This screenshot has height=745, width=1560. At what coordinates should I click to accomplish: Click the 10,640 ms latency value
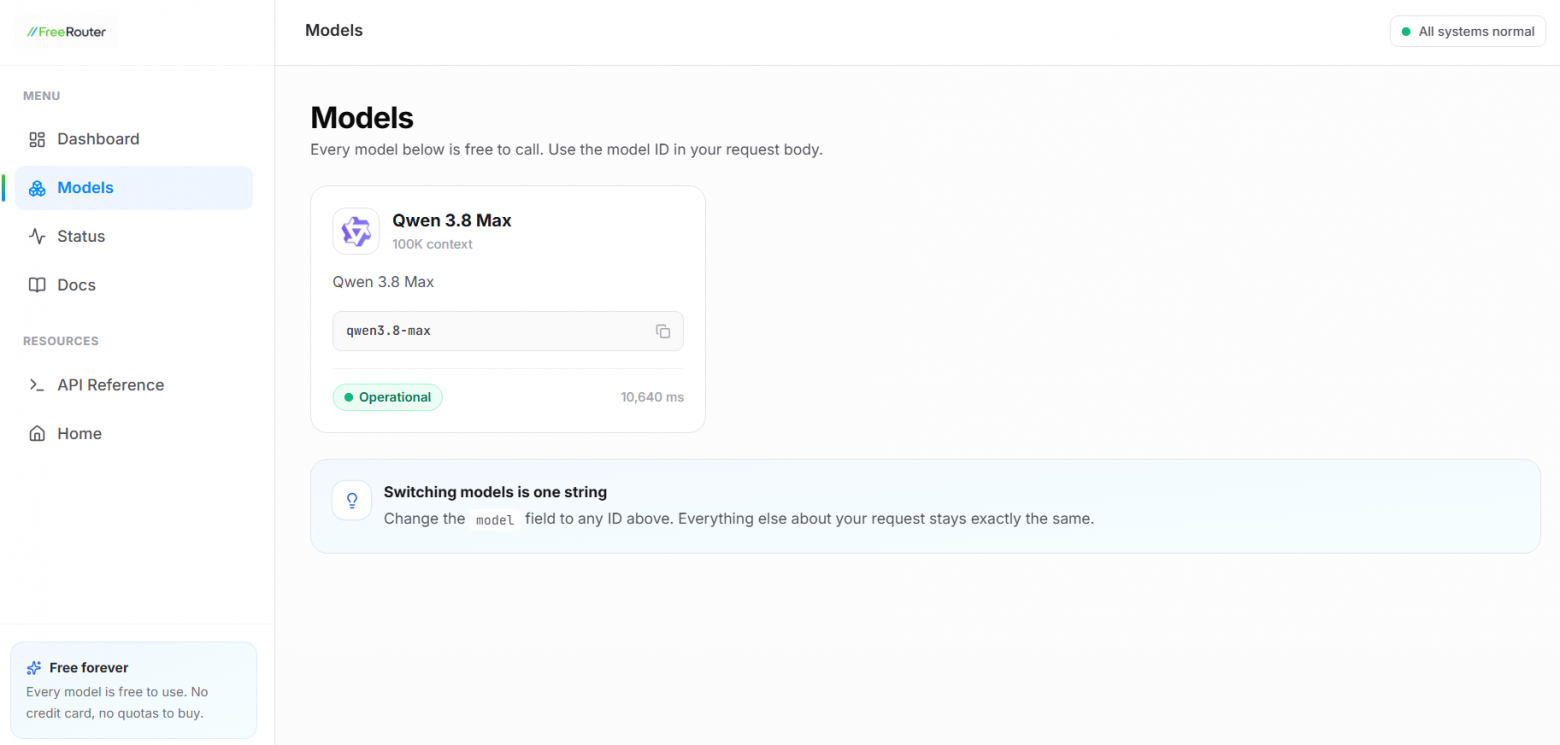pyautogui.click(x=652, y=397)
